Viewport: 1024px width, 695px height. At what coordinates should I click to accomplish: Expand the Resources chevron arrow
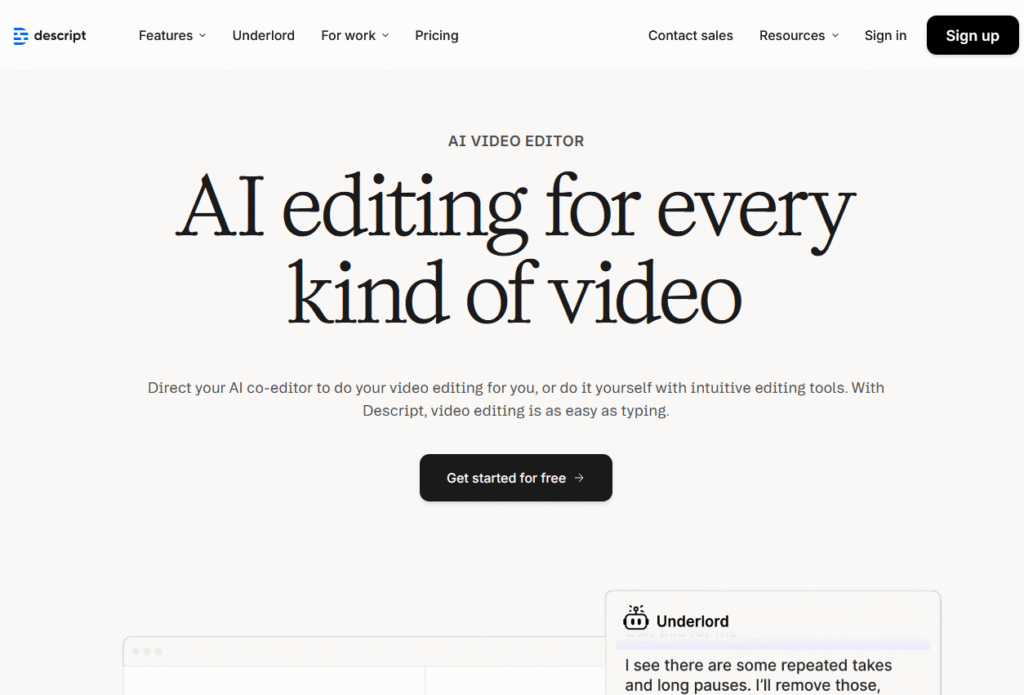(835, 36)
